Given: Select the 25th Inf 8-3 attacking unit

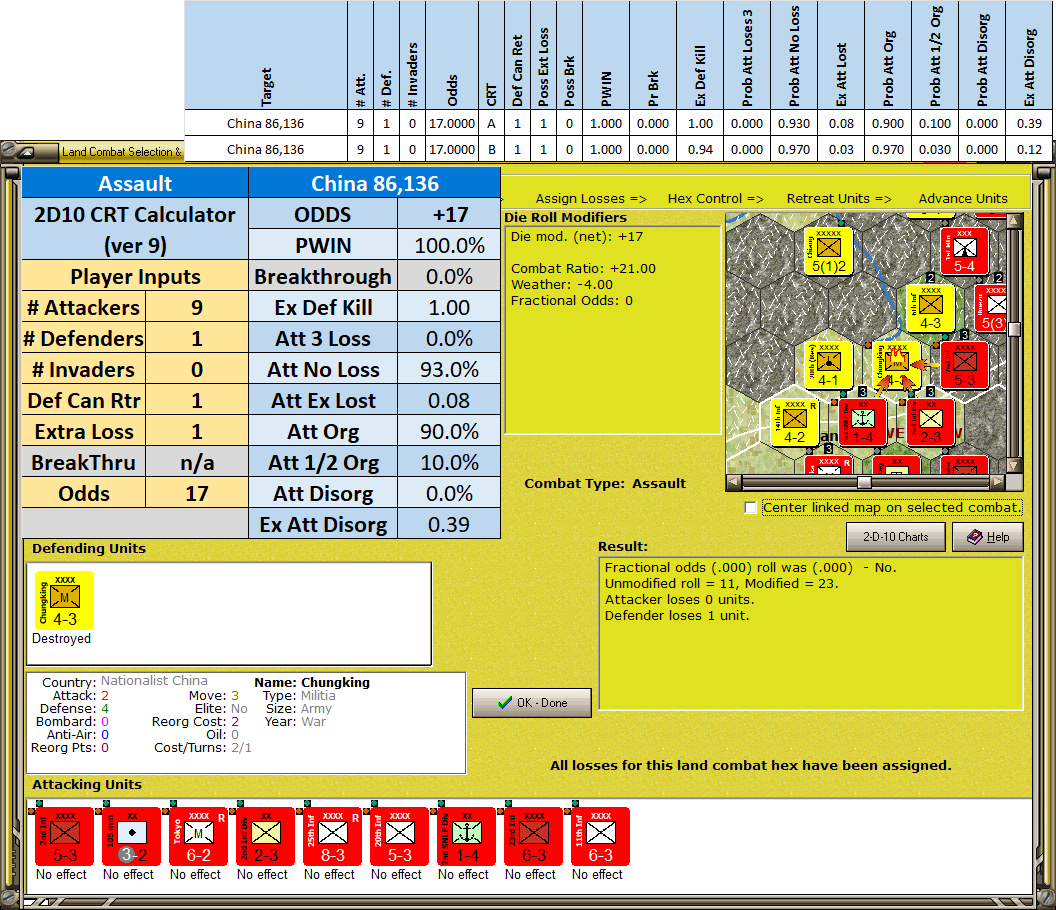Looking at the screenshot, I should coord(332,836).
